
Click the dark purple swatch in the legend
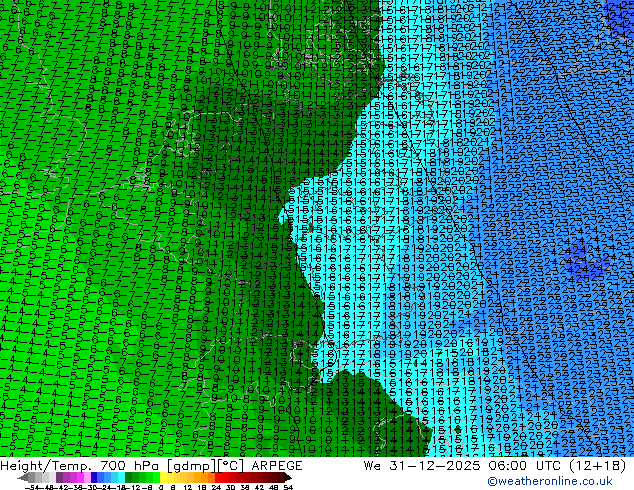pos(59,478)
